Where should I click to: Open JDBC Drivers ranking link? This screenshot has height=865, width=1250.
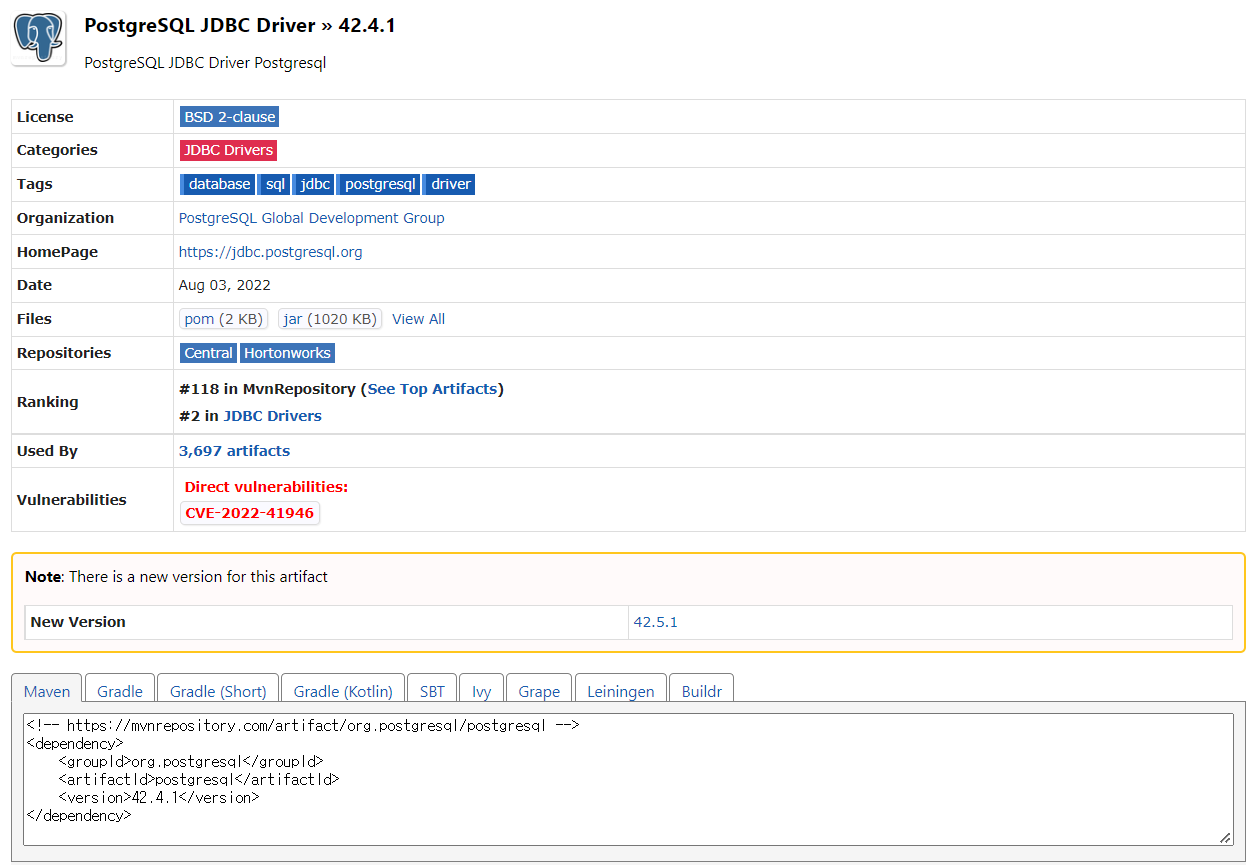coord(272,416)
